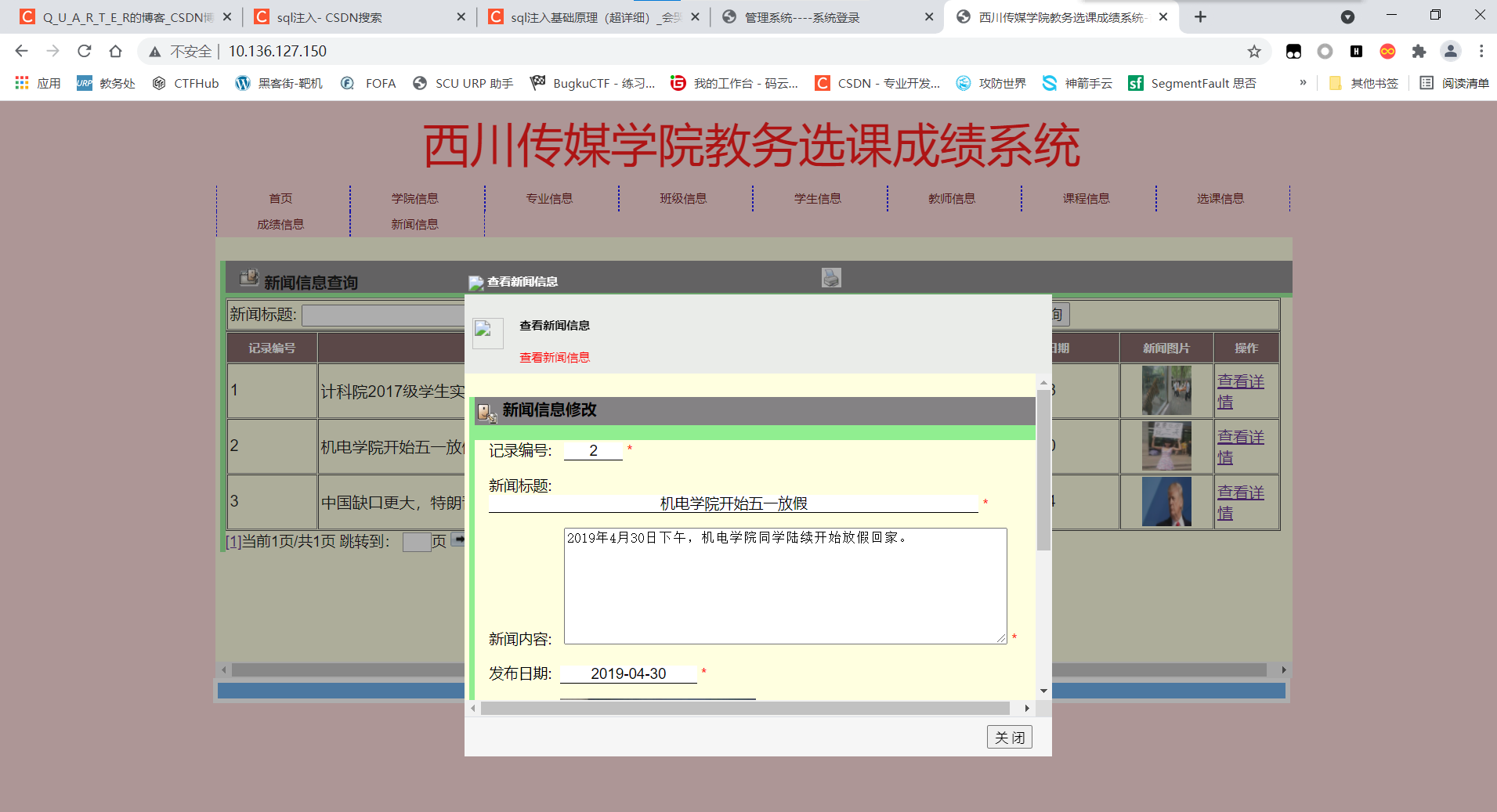
Task: Open the 首页 menu item
Action: [x=280, y=198]
